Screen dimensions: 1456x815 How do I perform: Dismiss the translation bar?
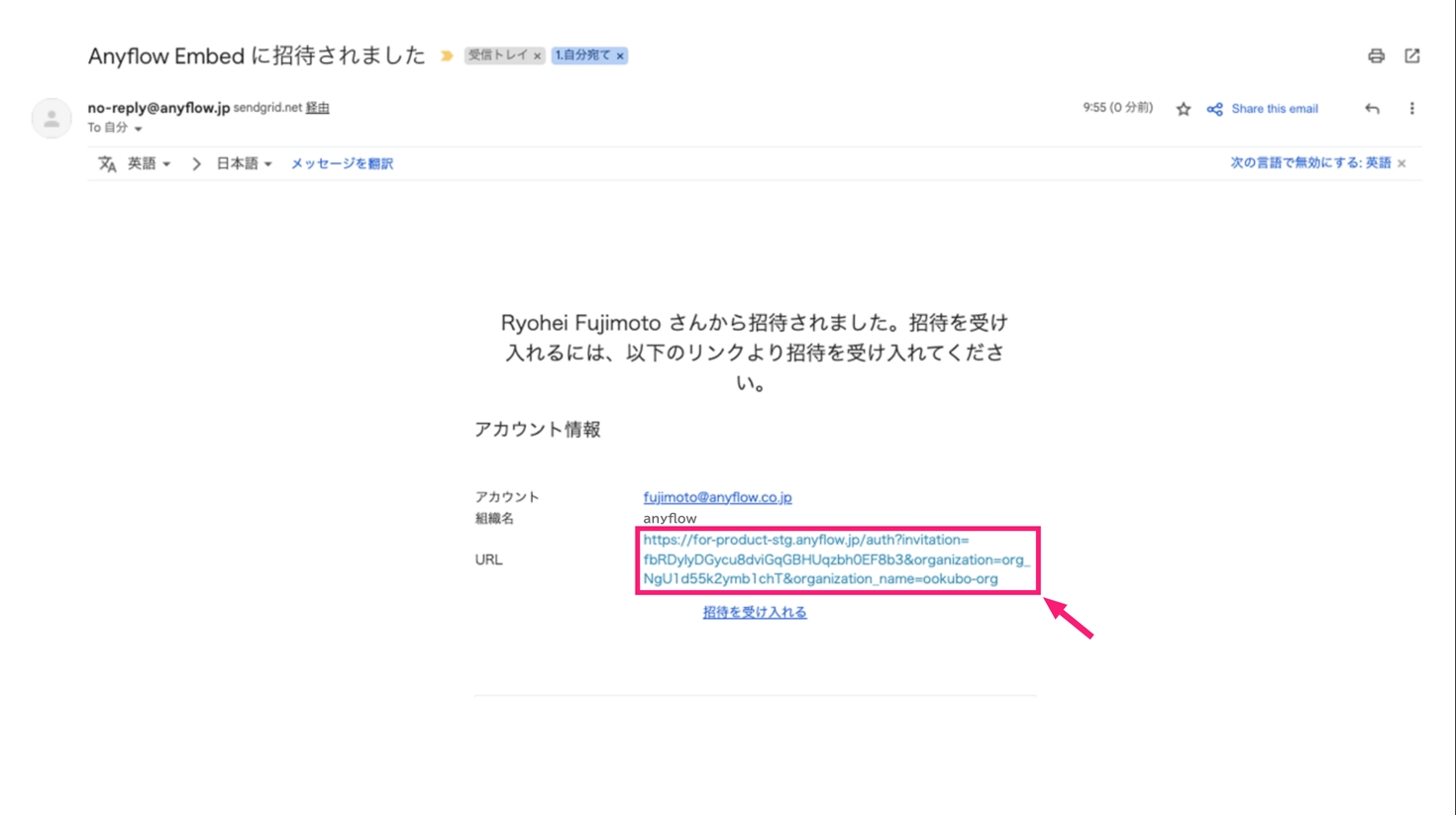1402,163
